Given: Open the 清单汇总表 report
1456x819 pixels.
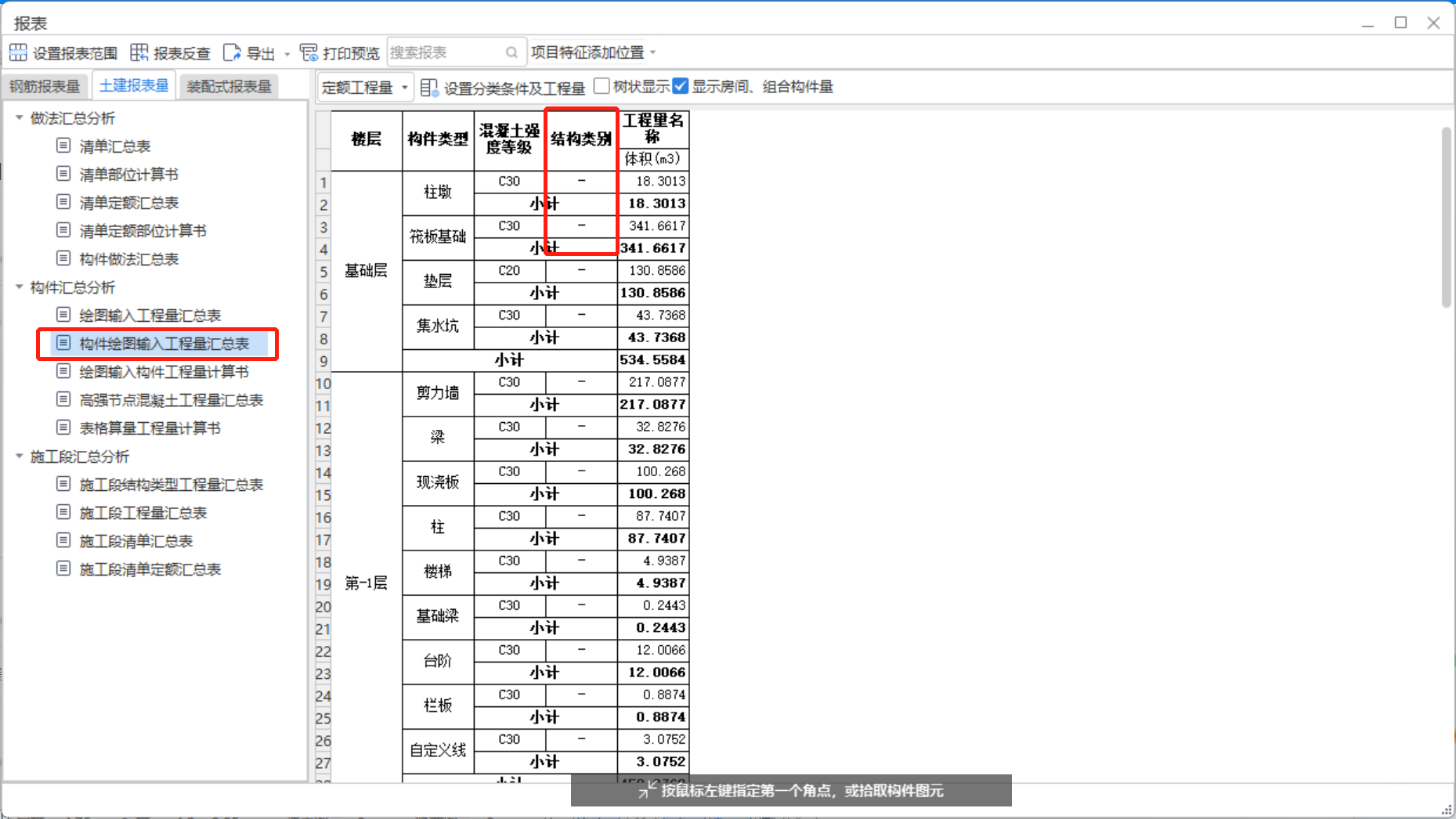Looking at the screenshot, I should click(115, 146).
